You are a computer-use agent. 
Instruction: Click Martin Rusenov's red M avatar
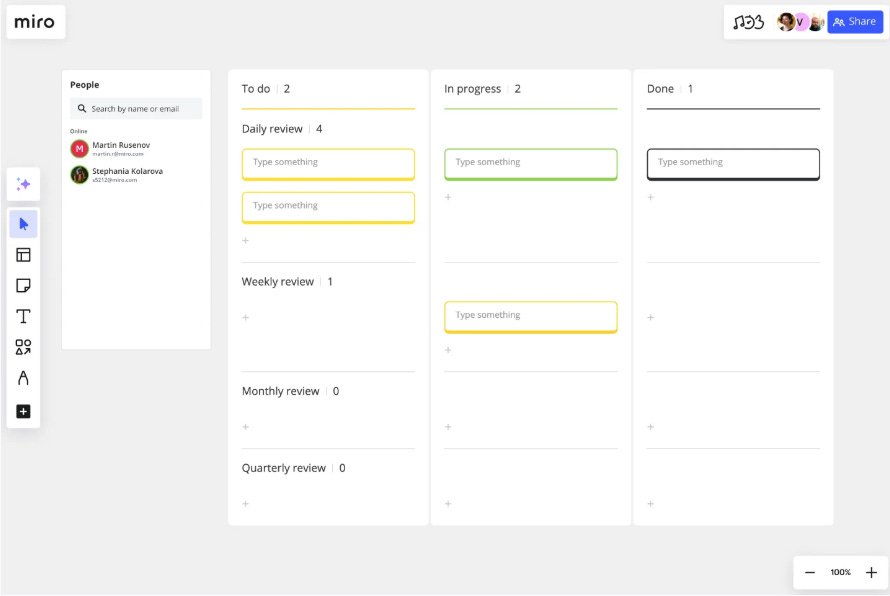pyautogui.click(x=79, y=149)
